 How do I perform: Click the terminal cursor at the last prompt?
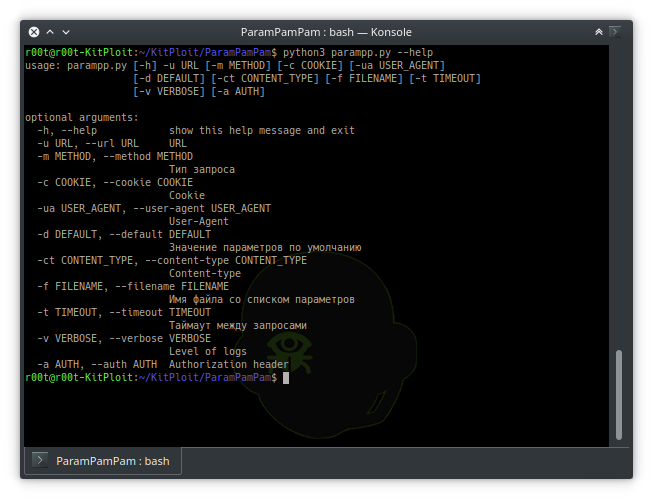[x=286, y=378]
